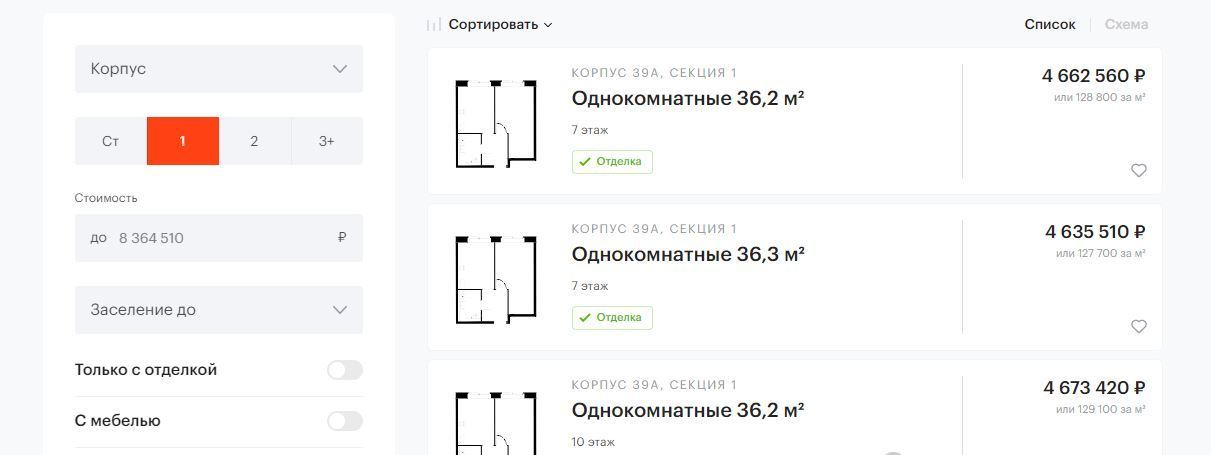Enable the С мебелью switch
The image size is (1211, 455).
pos(344,421)
